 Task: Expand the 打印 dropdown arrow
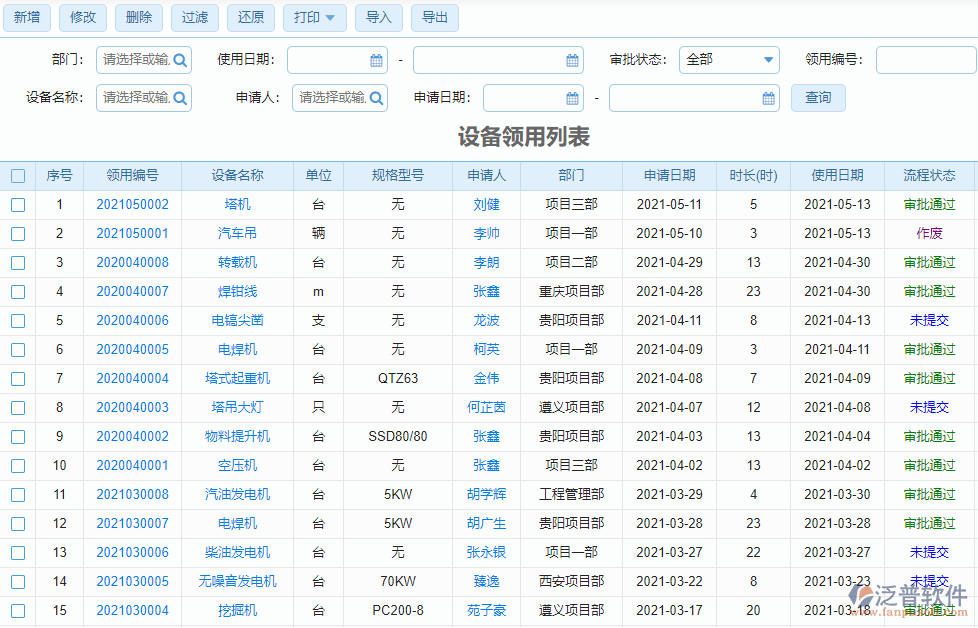(330, 18)
